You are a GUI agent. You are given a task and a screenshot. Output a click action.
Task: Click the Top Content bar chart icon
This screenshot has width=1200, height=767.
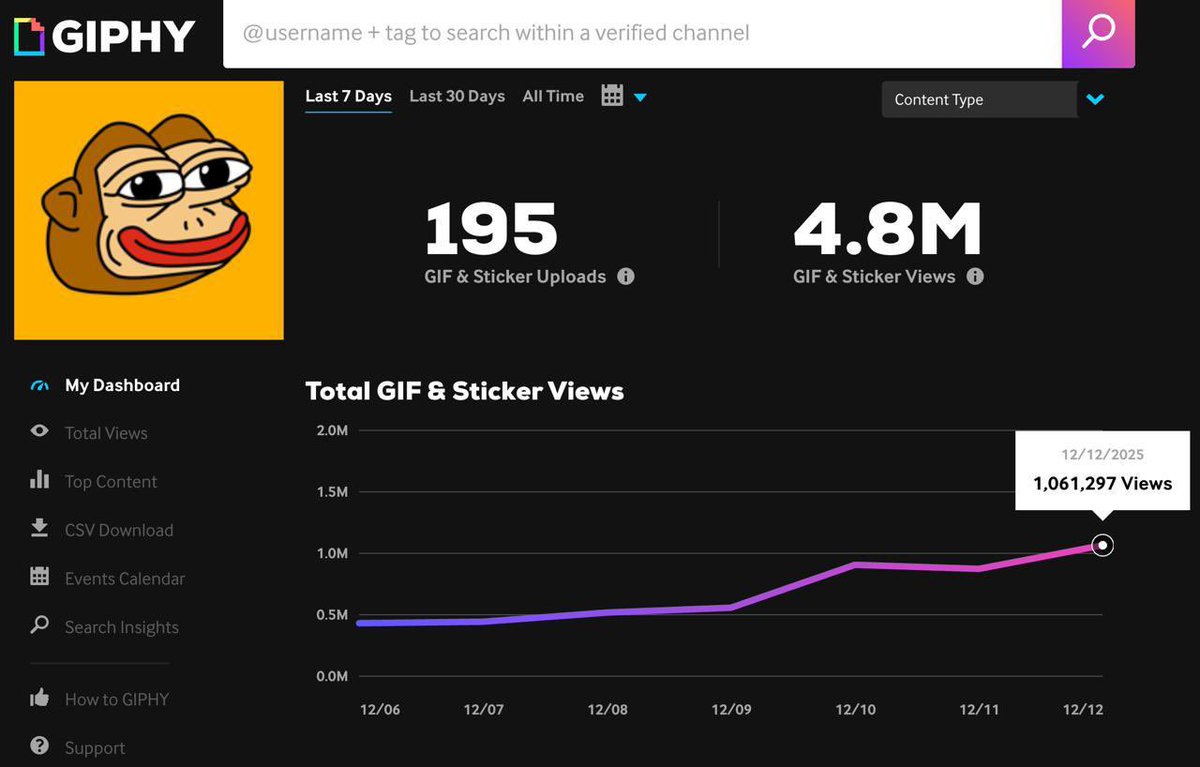click(x=40, y=480)
